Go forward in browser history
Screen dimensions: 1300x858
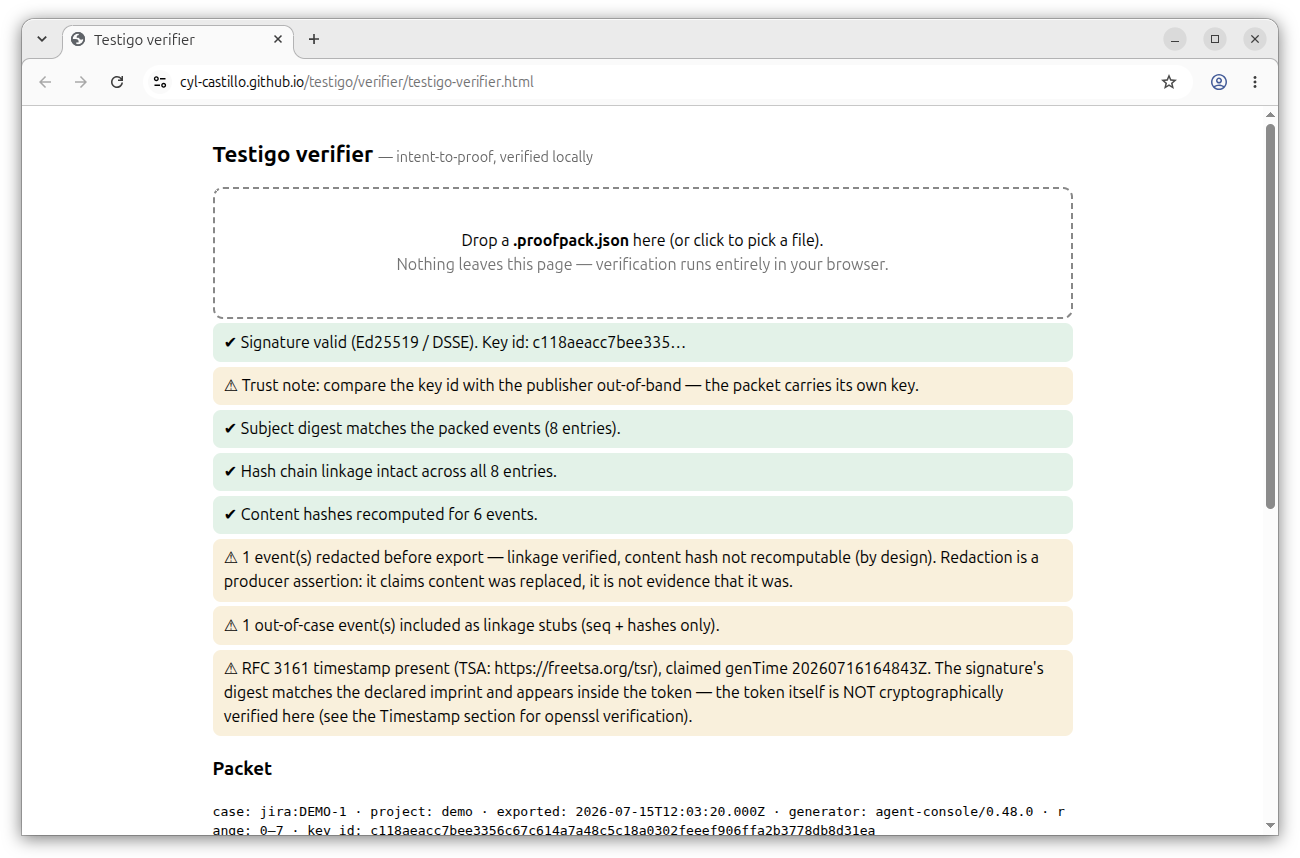(81, 82)
